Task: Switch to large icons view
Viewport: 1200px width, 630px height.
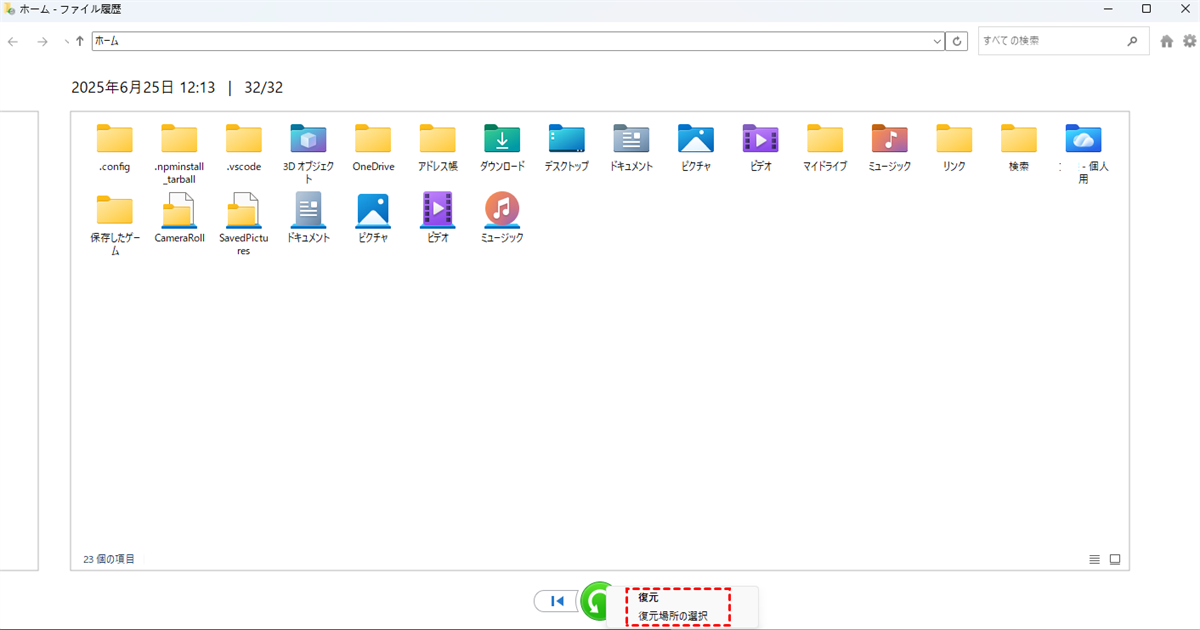Action: pyautogui.click(x=1115, y=559)
